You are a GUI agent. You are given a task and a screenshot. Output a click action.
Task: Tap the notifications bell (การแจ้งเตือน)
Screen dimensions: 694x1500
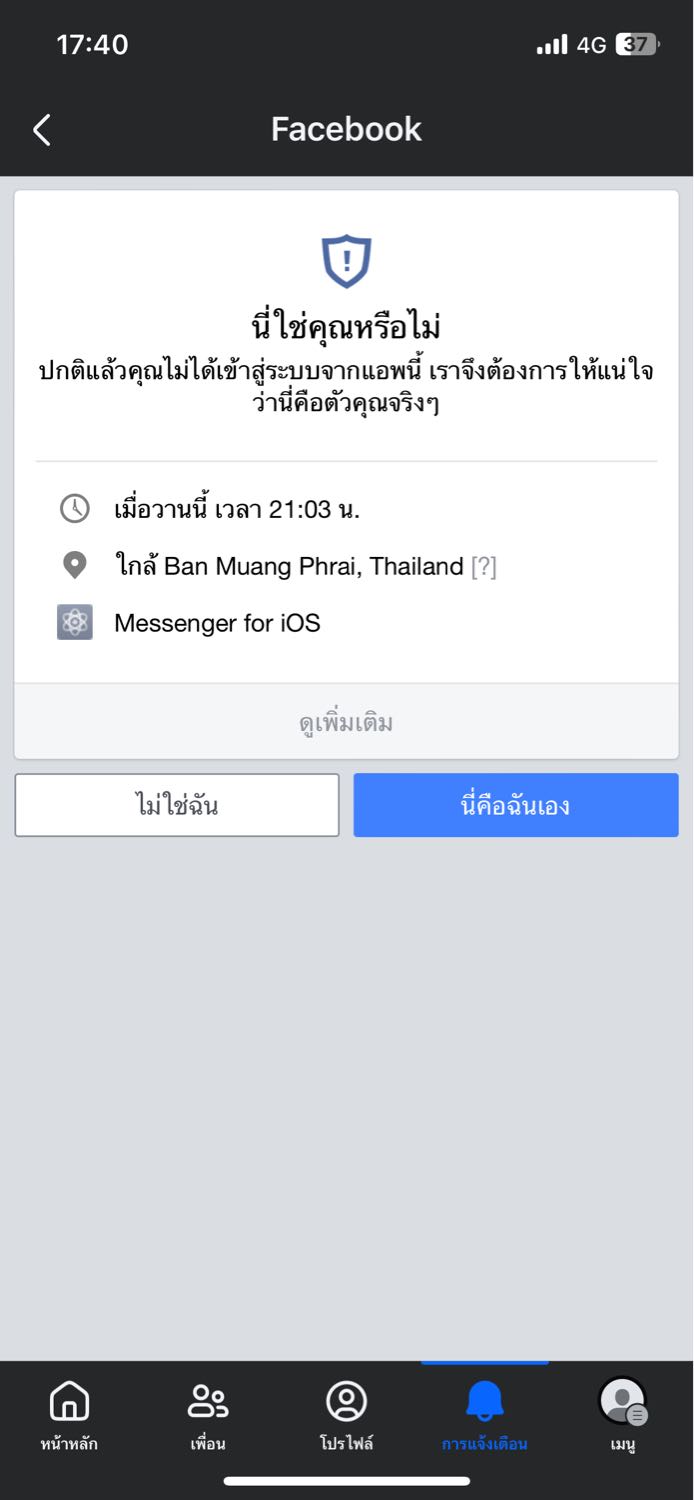tap(485, 1402)
